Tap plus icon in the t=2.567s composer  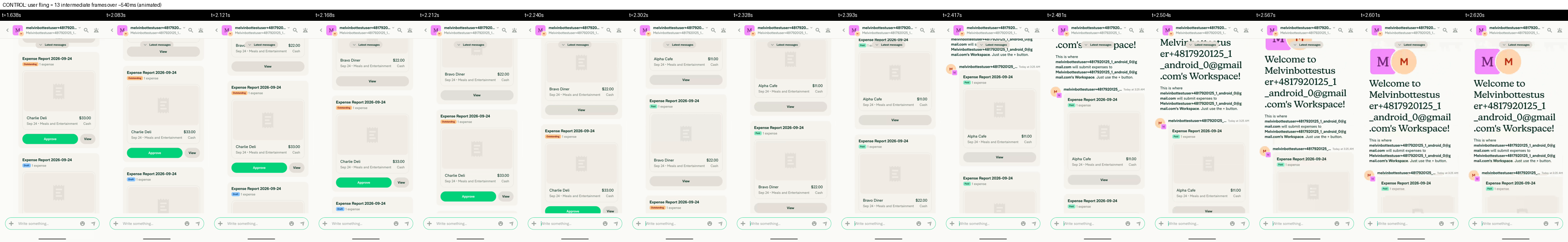click(x=1266, y=223)
